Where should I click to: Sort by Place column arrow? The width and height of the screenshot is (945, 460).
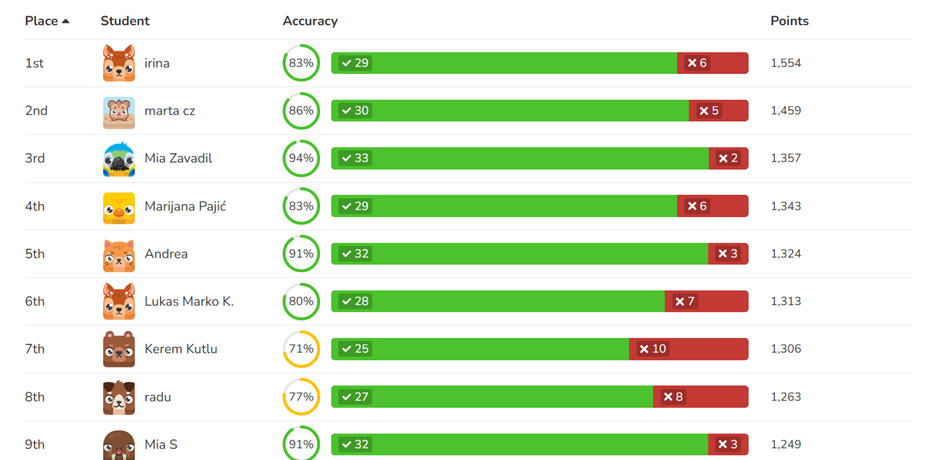pyautogui.click(x=66, y=21)
